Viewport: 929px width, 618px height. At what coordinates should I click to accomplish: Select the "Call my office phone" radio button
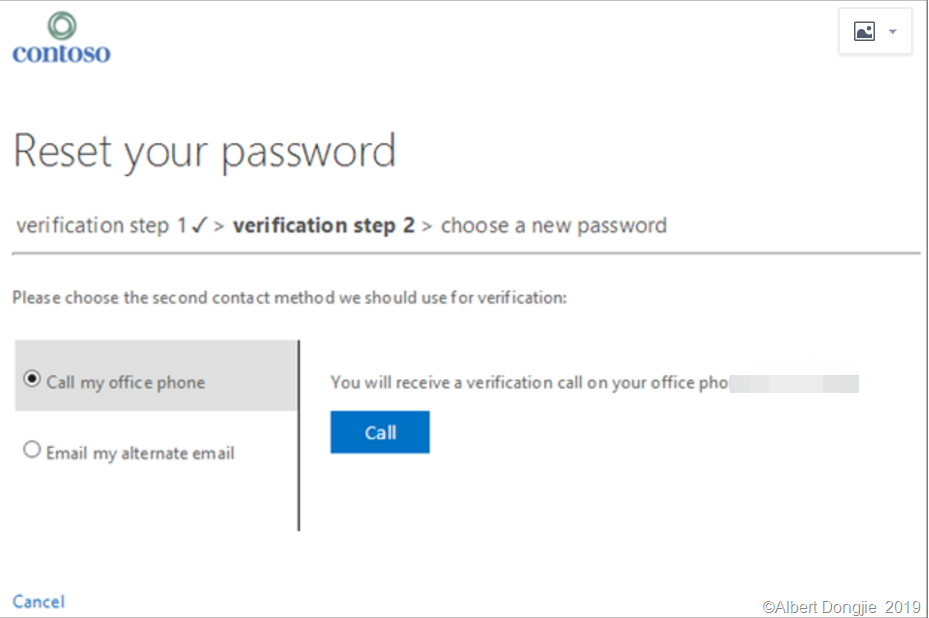(32, 380)
